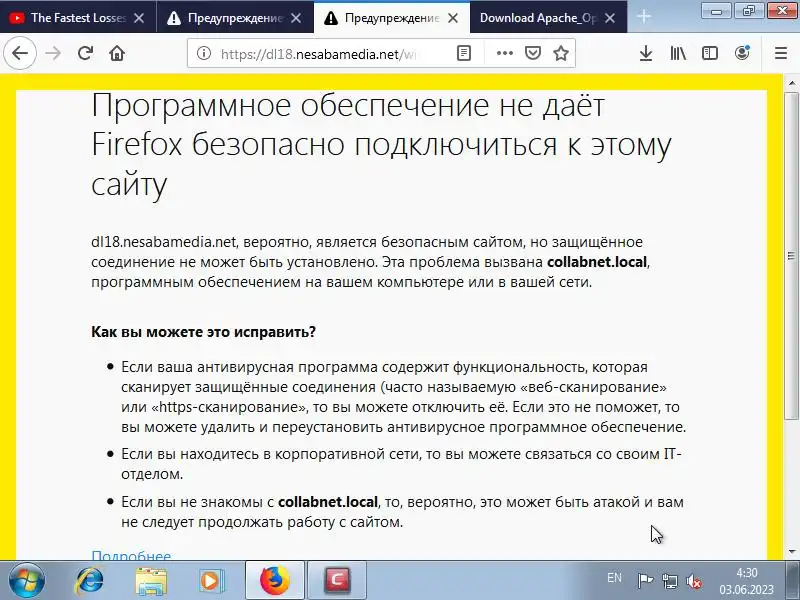Switch to the first Предупреждение tab

tap(235, 18)
